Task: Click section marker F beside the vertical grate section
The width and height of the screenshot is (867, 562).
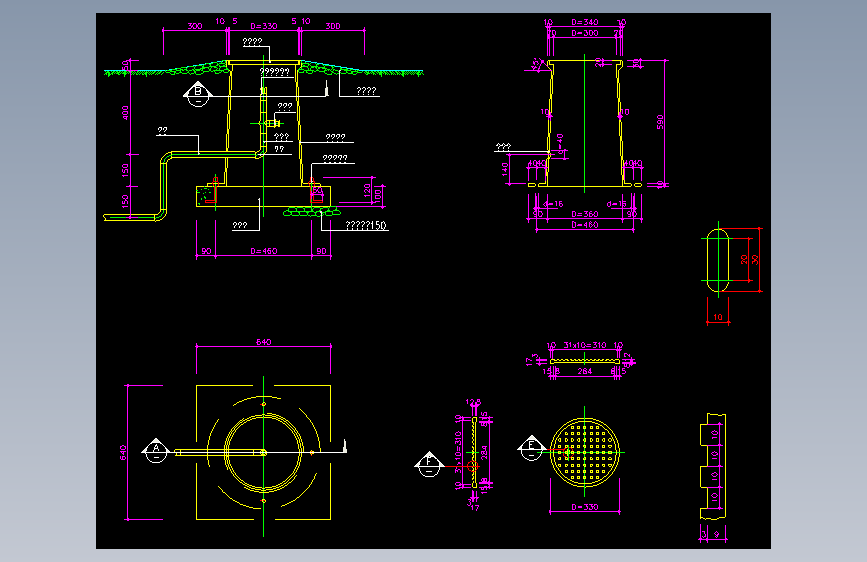Action: pyautogui.click(x=429, y=464)
